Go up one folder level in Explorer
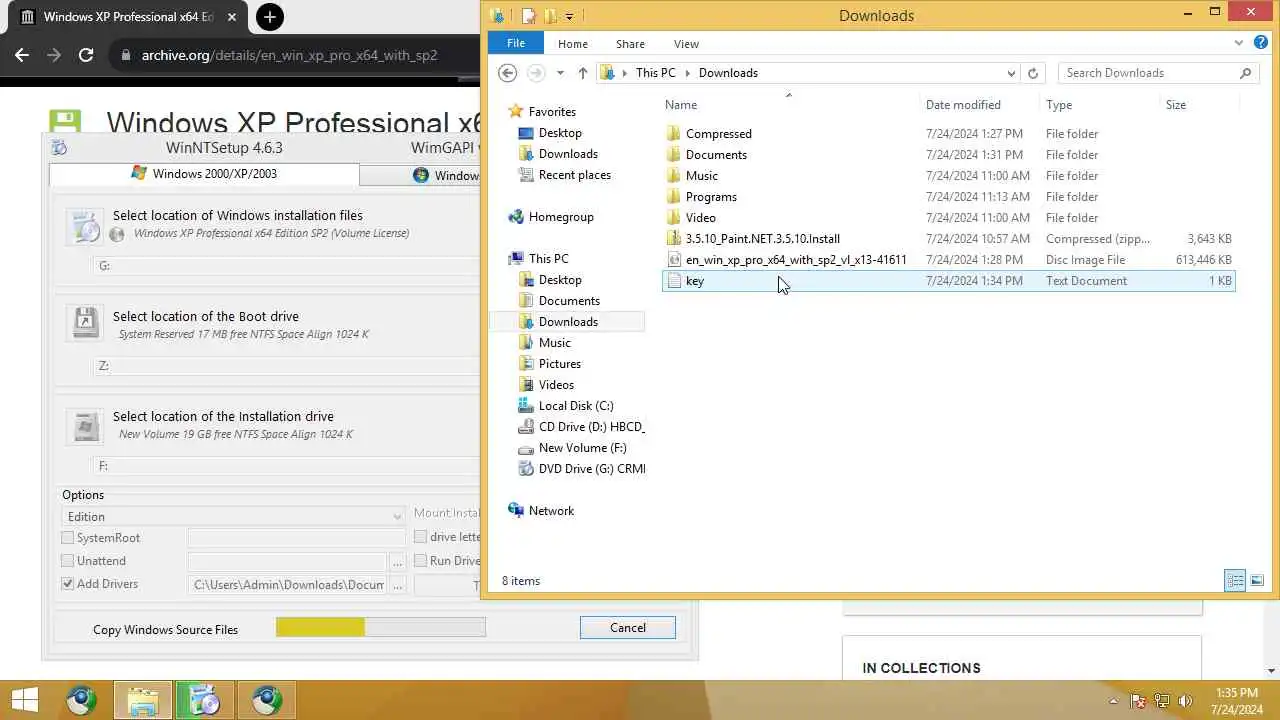Viewport: 1280px width, 720px height. (583, 73)
